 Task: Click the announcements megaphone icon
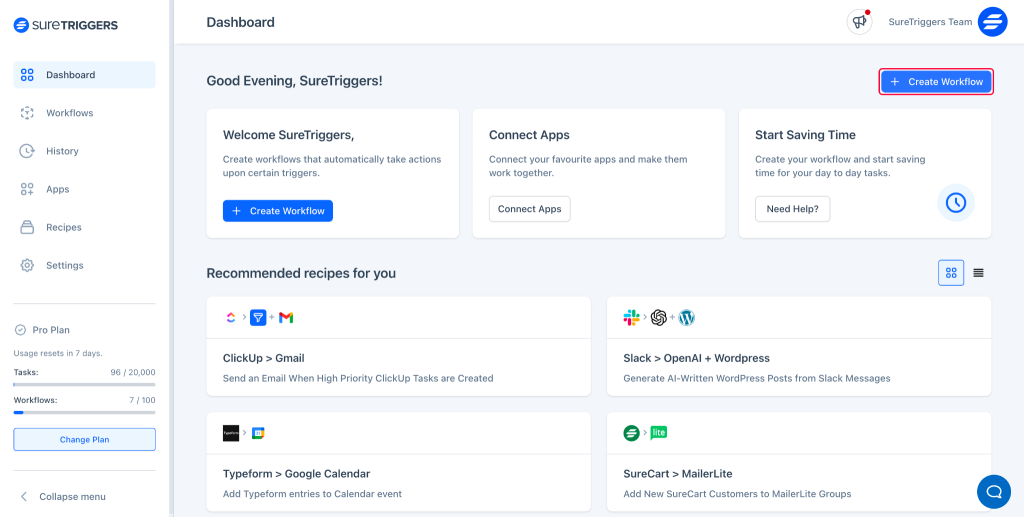click(859, 22)
